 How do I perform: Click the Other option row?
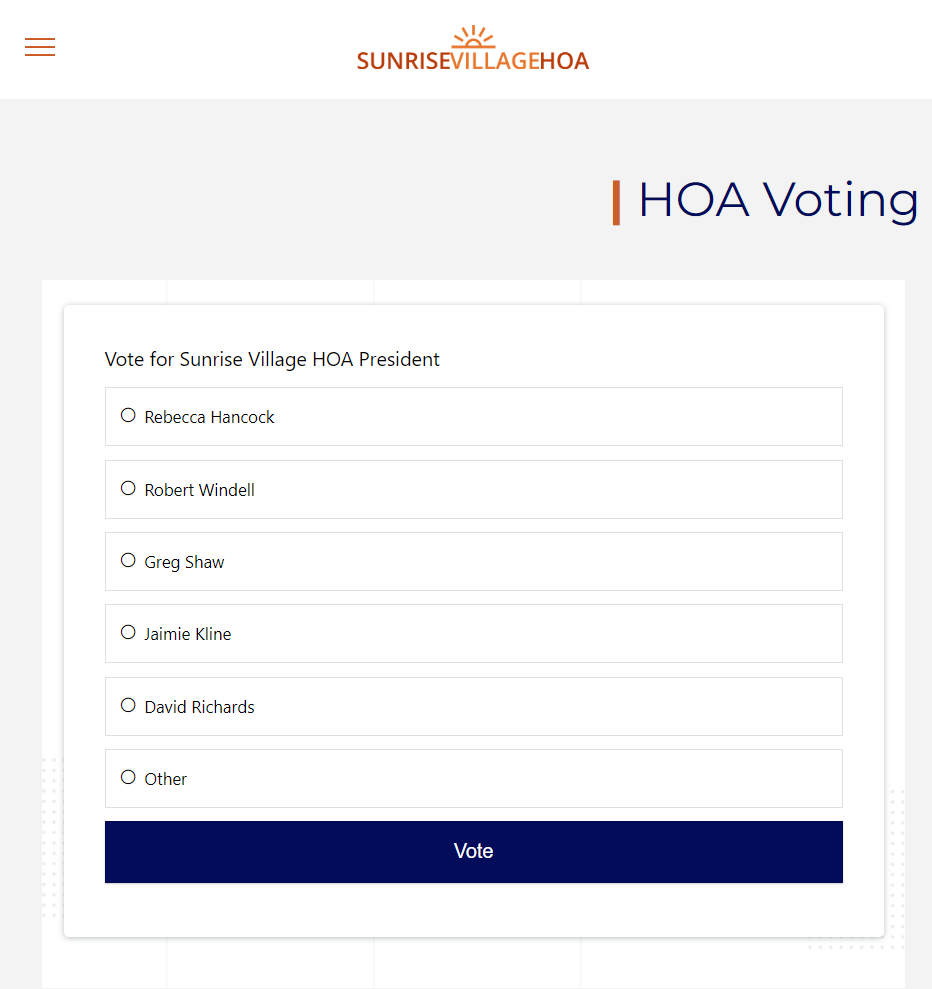coord(473,778)
